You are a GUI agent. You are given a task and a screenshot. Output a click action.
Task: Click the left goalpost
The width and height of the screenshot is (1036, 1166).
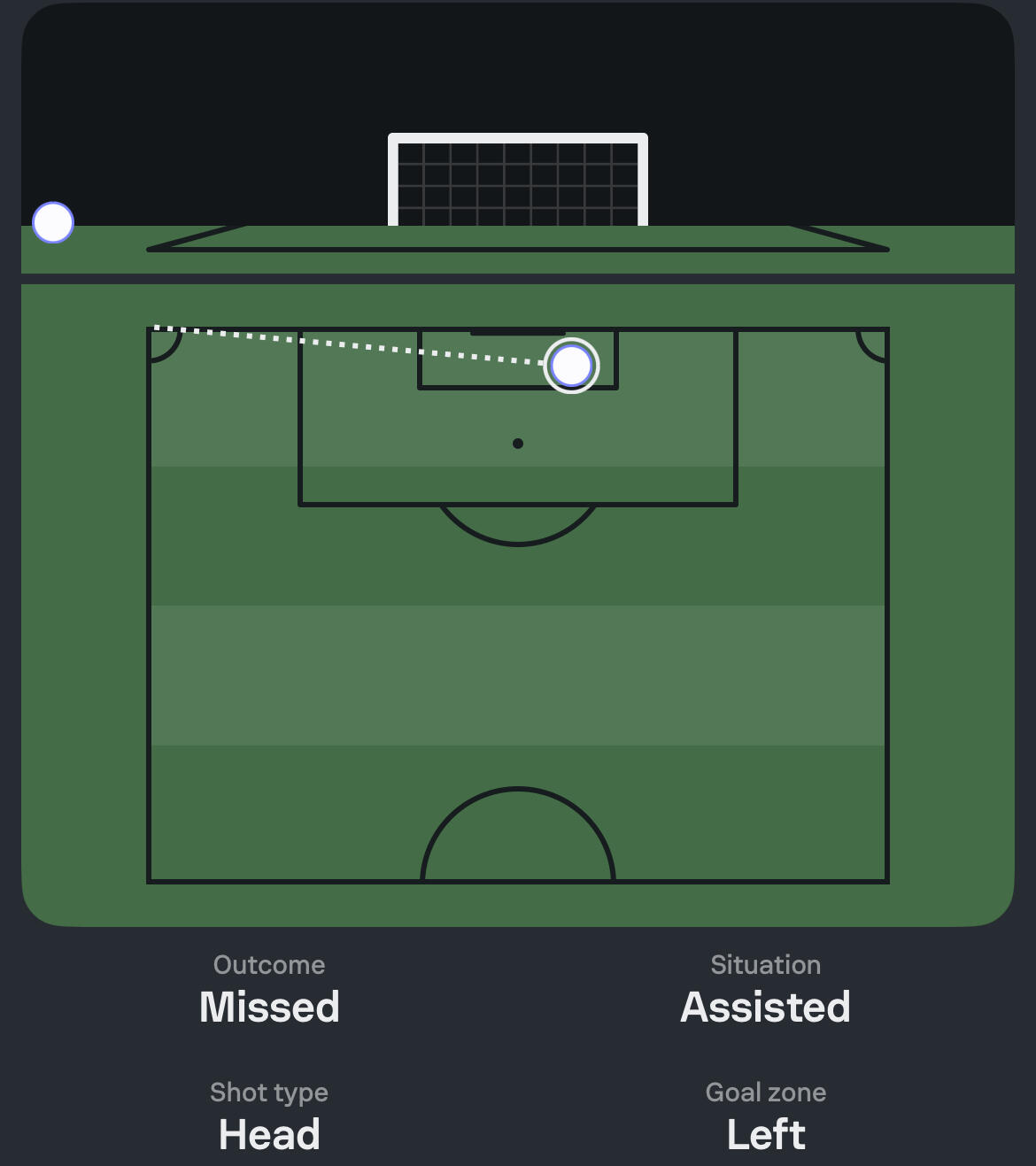[392, 182]
